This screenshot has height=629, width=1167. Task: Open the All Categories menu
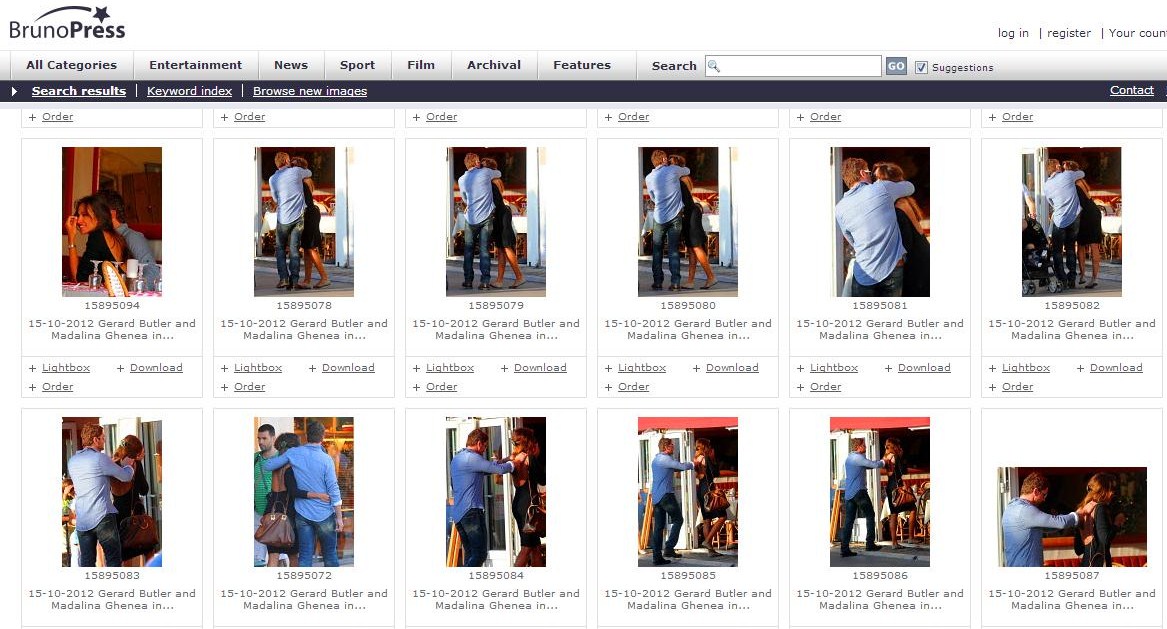[71, 65]
